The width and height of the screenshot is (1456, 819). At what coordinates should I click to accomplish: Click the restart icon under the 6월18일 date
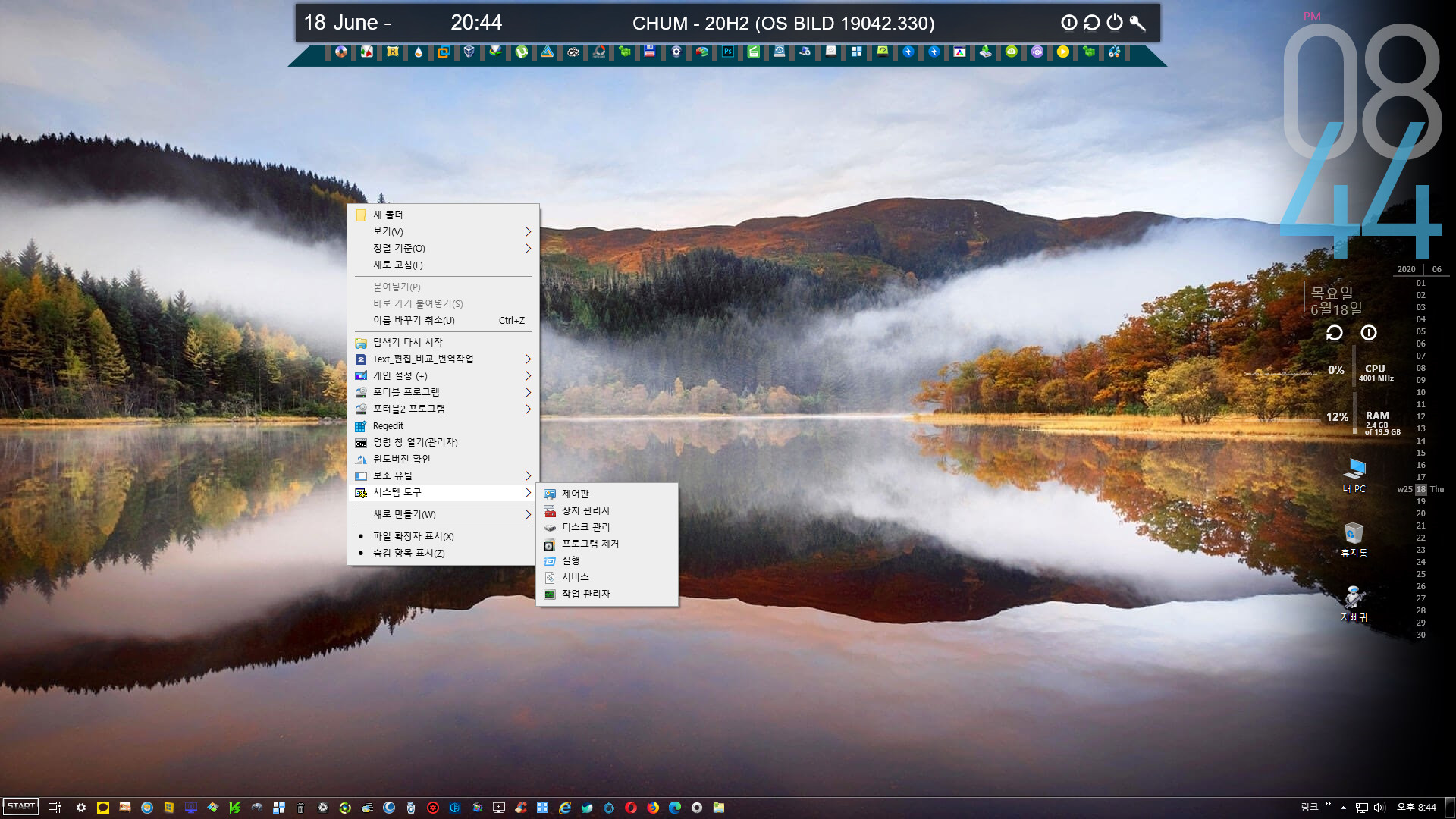point(1335,333)
